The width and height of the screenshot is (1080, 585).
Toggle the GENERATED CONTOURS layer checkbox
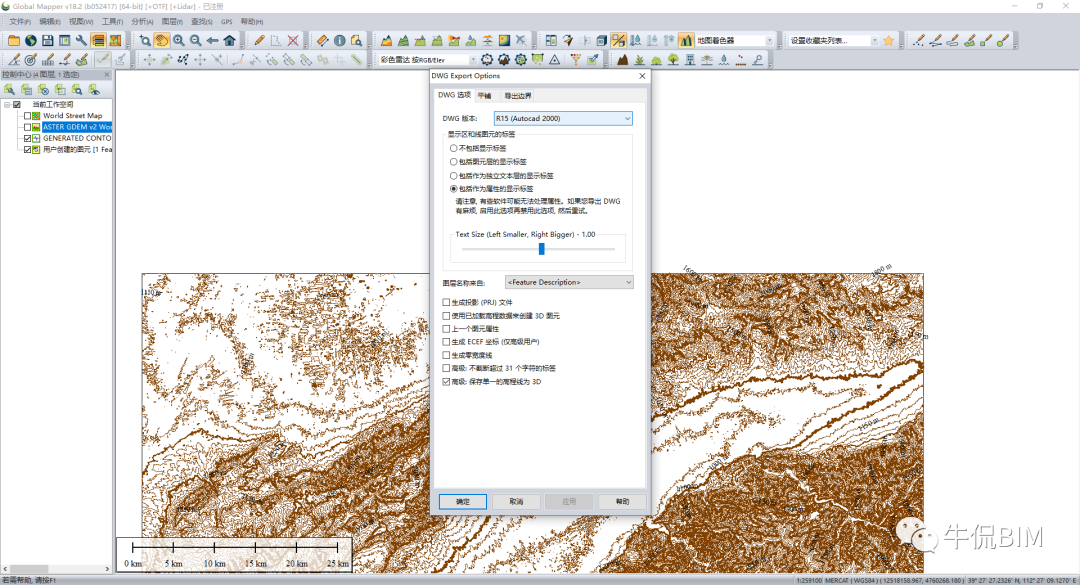tap(28, 138)
